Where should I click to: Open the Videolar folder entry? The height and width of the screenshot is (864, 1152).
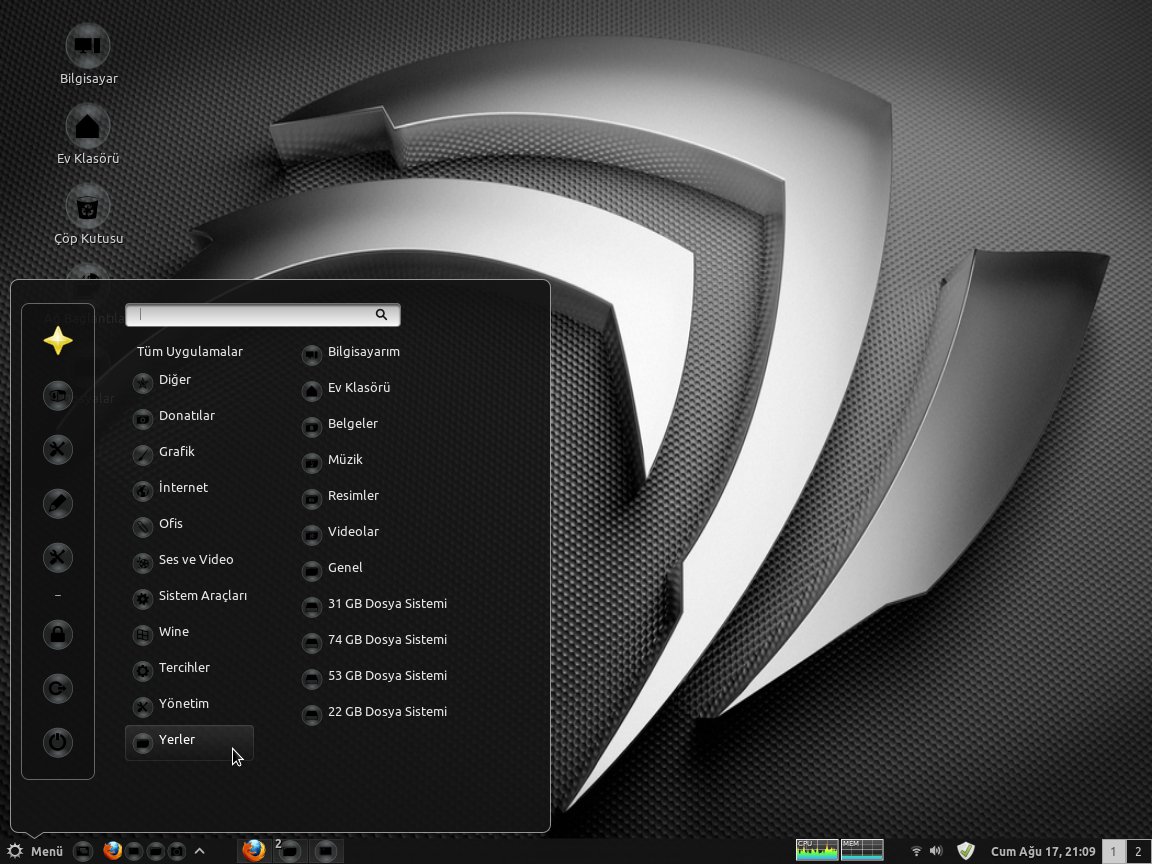point(341,532)
